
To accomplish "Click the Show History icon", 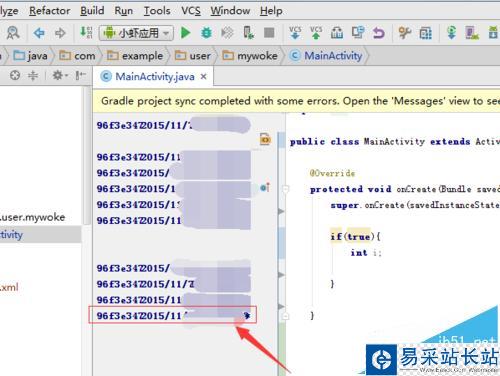I will coord(337,33).
